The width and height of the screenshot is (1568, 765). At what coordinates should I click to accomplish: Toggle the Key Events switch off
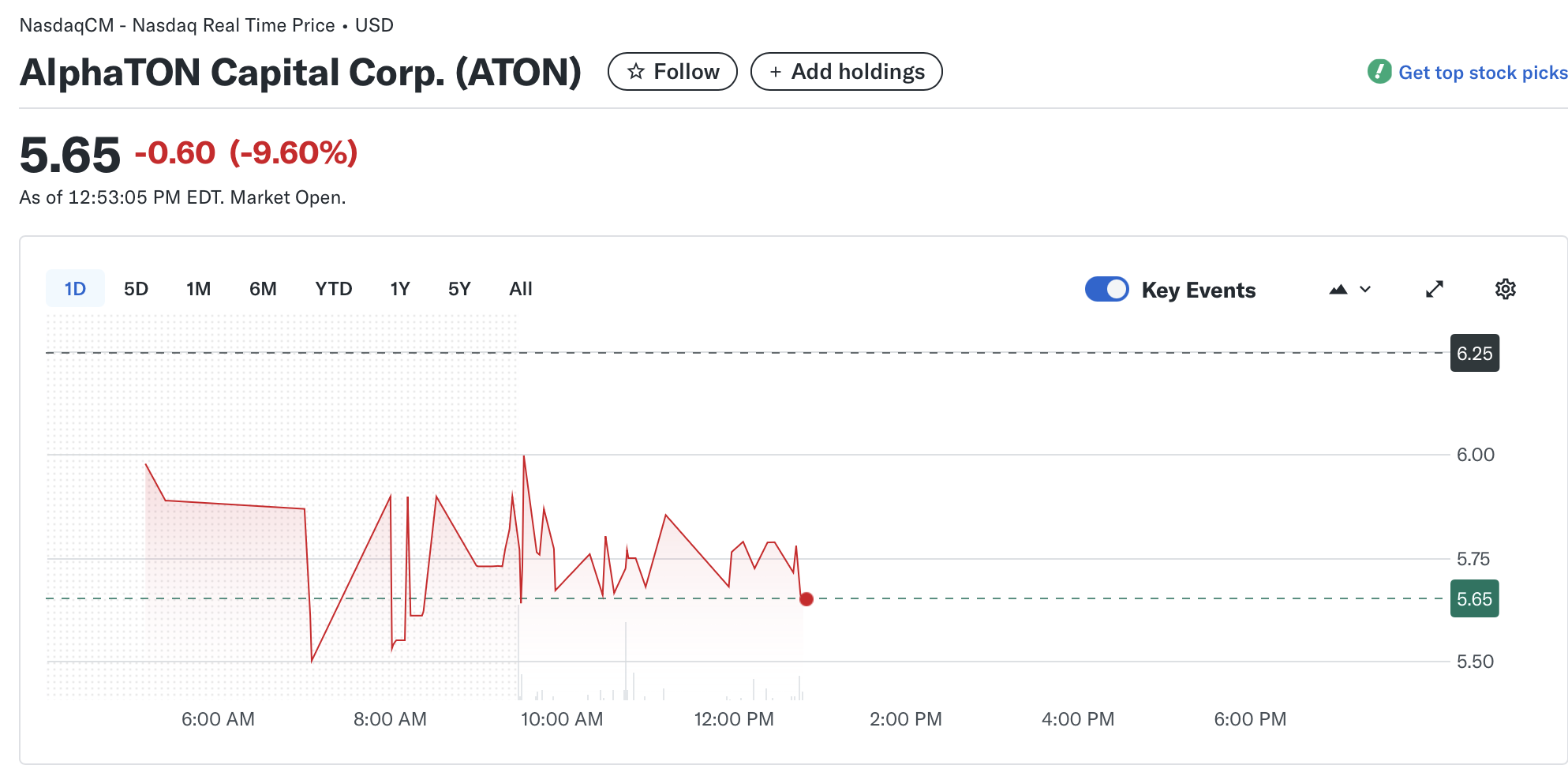[x=1106, y=290]
